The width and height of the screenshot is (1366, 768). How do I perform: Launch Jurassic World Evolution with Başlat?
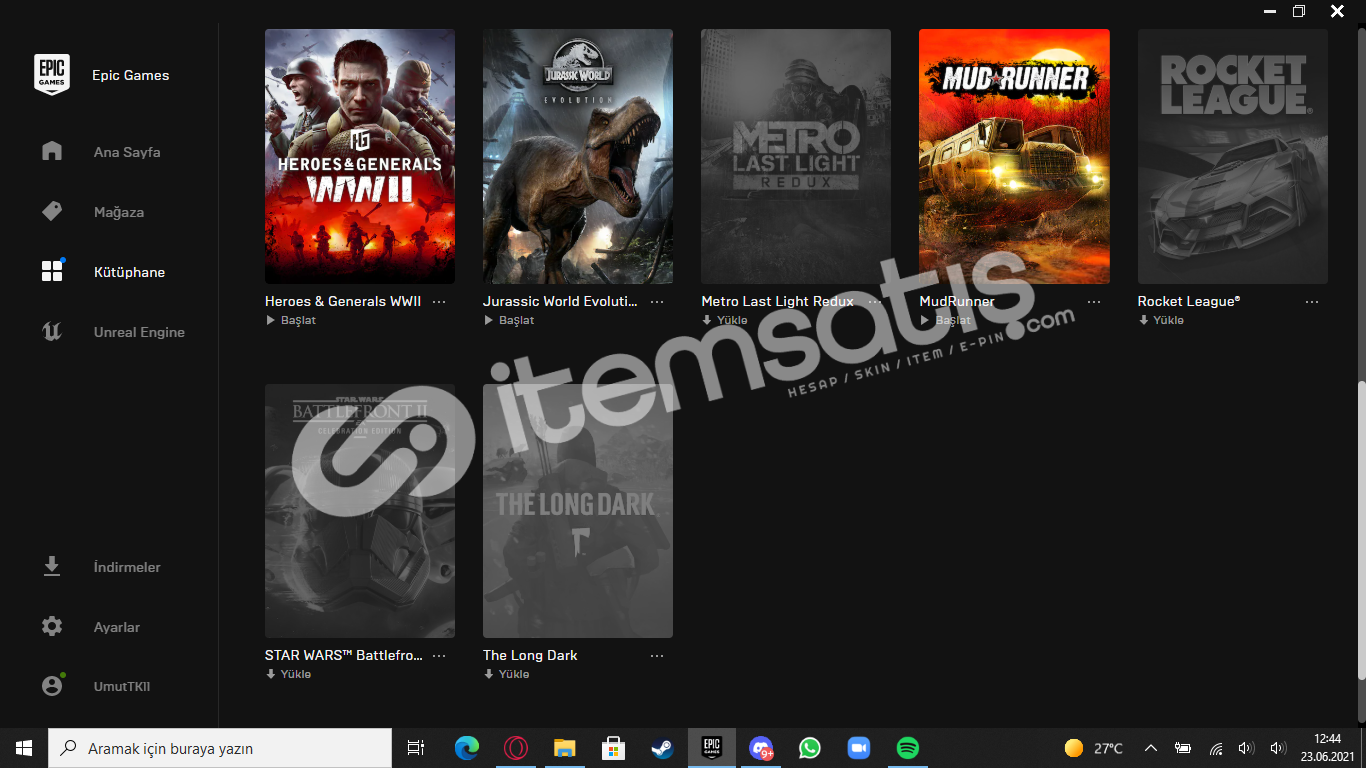click(509, 320)
